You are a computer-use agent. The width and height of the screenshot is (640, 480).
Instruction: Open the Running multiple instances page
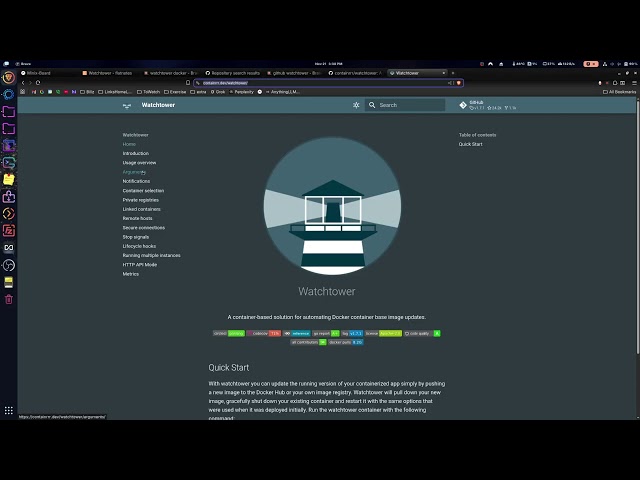[x=151, y=256]
